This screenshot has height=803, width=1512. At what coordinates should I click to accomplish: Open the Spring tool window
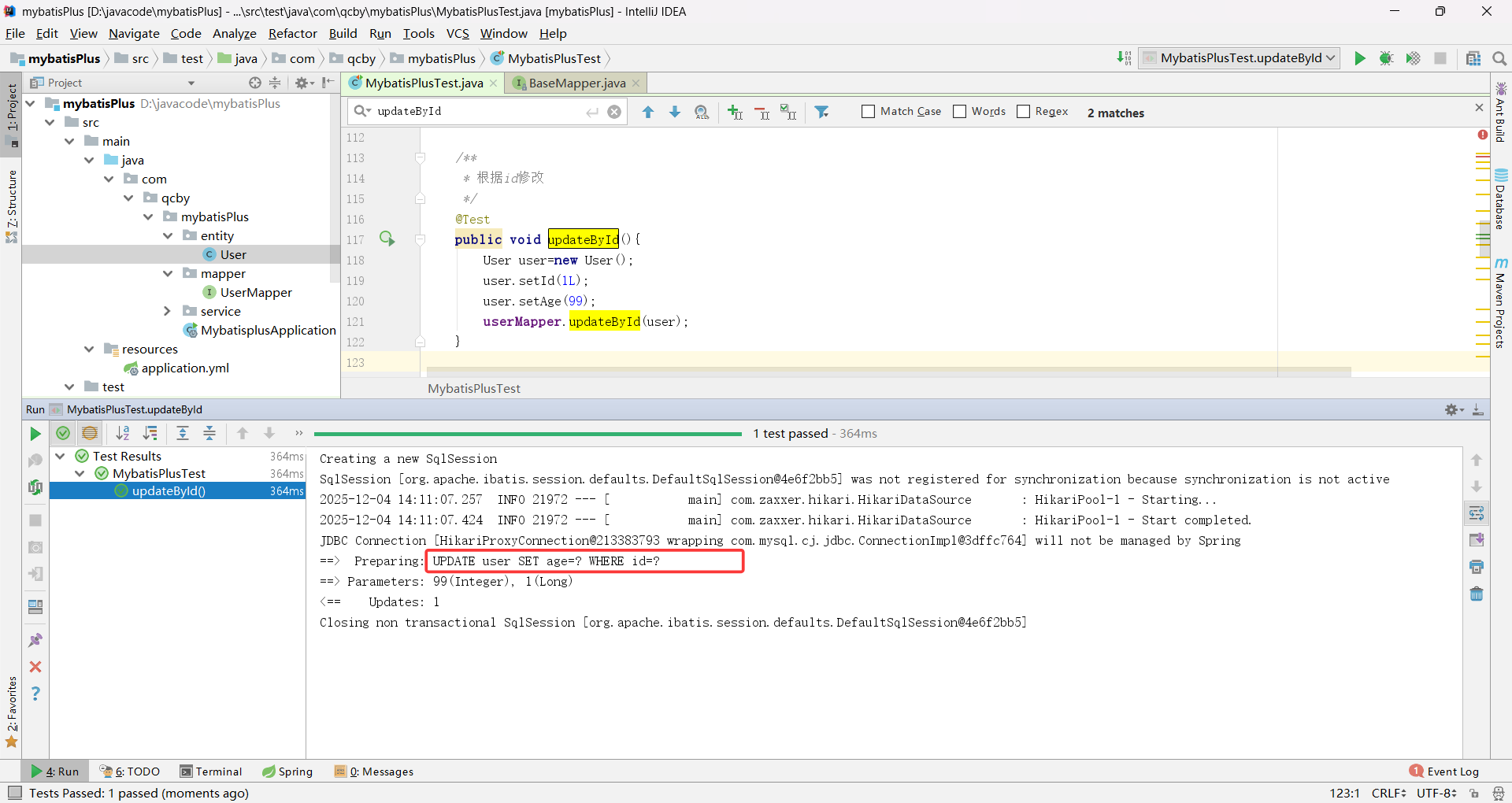(287, 772)
